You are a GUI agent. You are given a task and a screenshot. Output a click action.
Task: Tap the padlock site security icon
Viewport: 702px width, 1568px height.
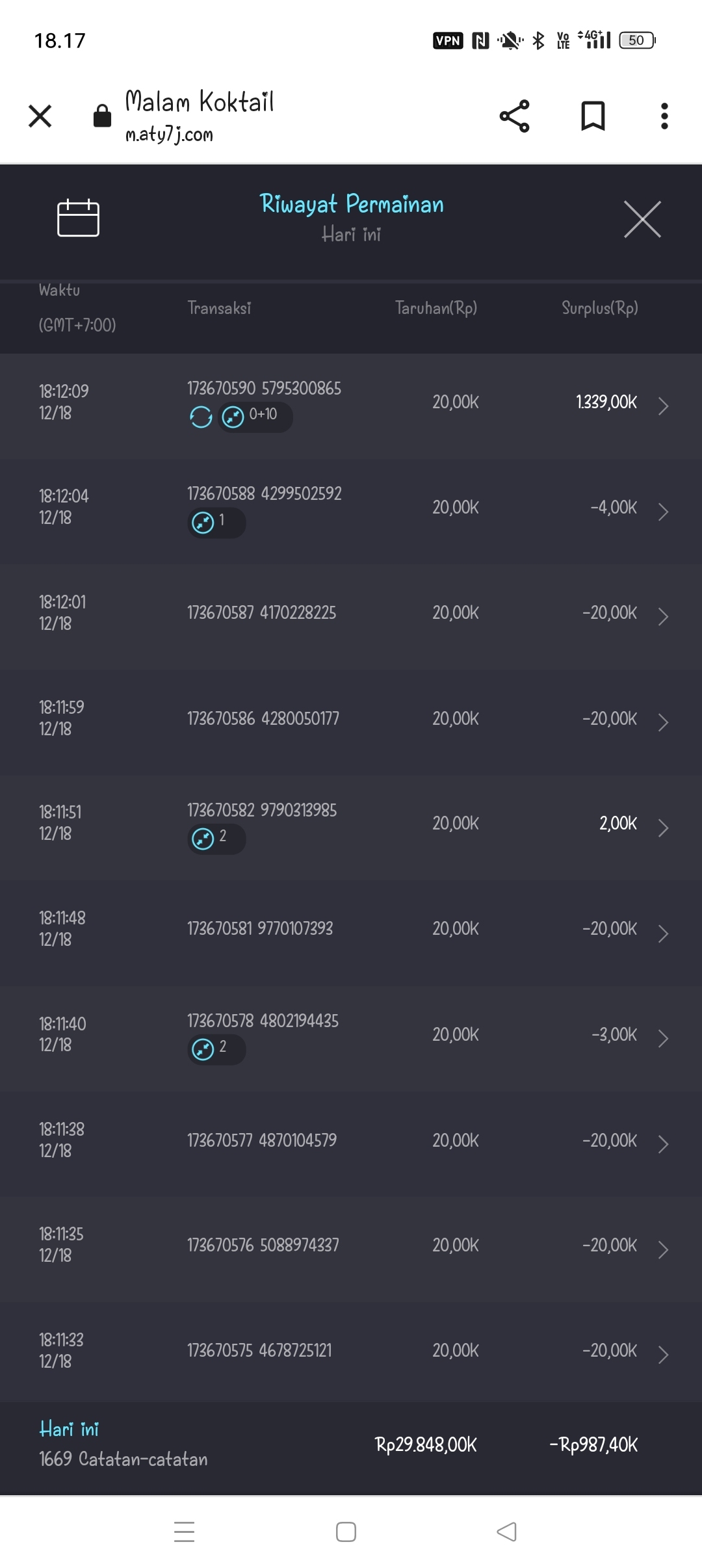click(102, 116)
